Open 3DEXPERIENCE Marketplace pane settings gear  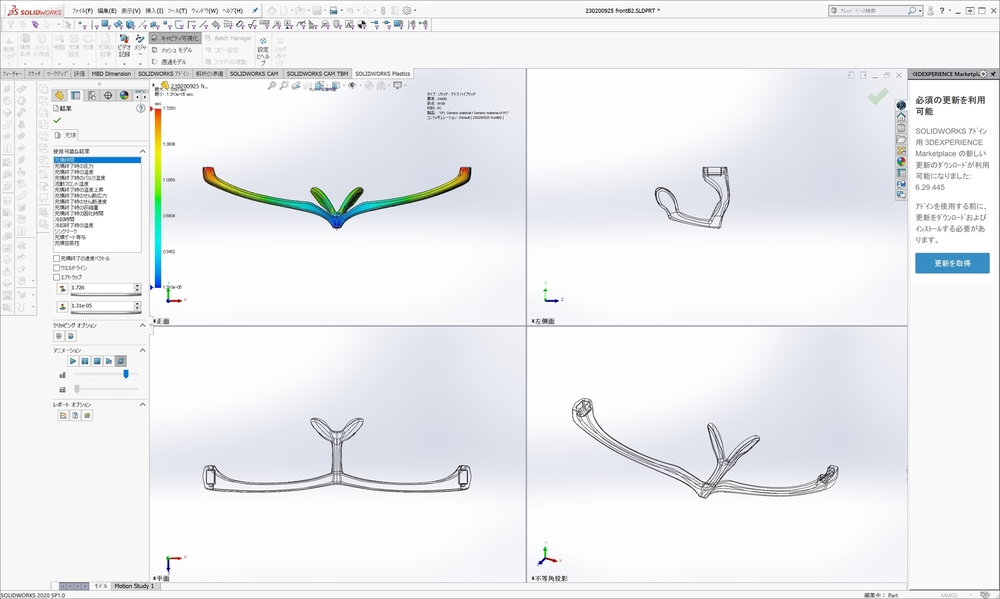983,74
